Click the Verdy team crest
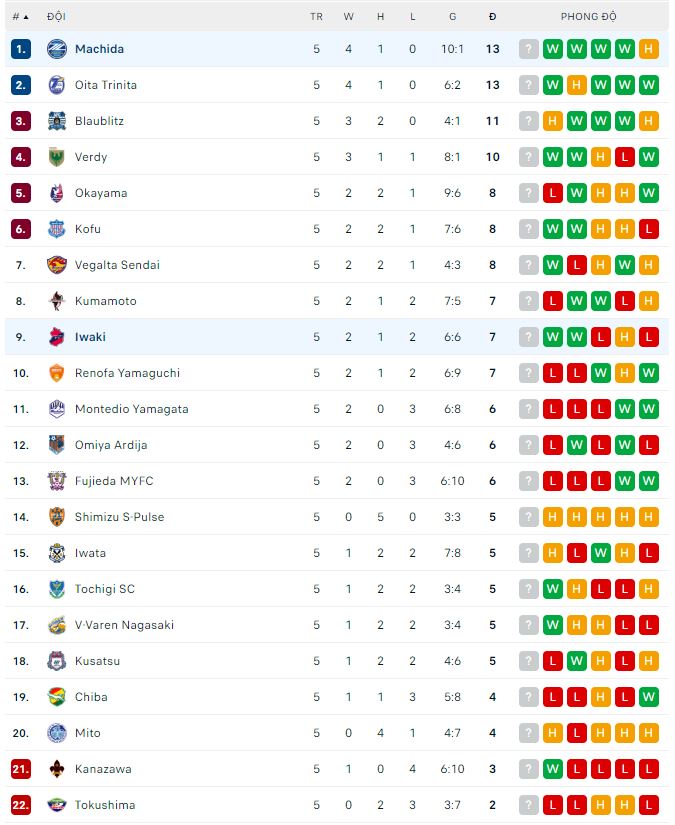The width and height of the screenshot is (675, 825). pos(56,157)
